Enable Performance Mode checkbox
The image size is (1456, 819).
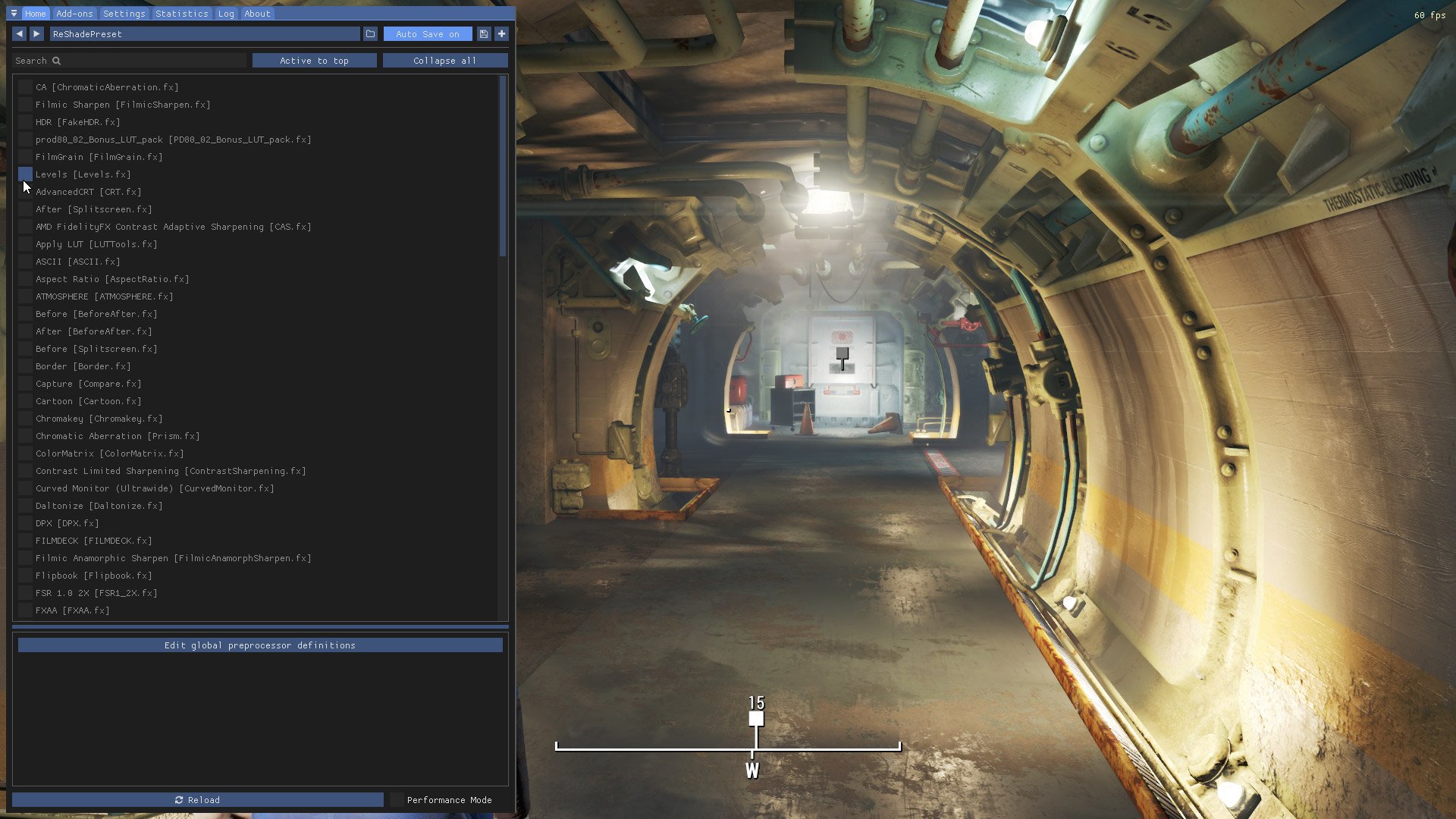(x=397, y=800)
